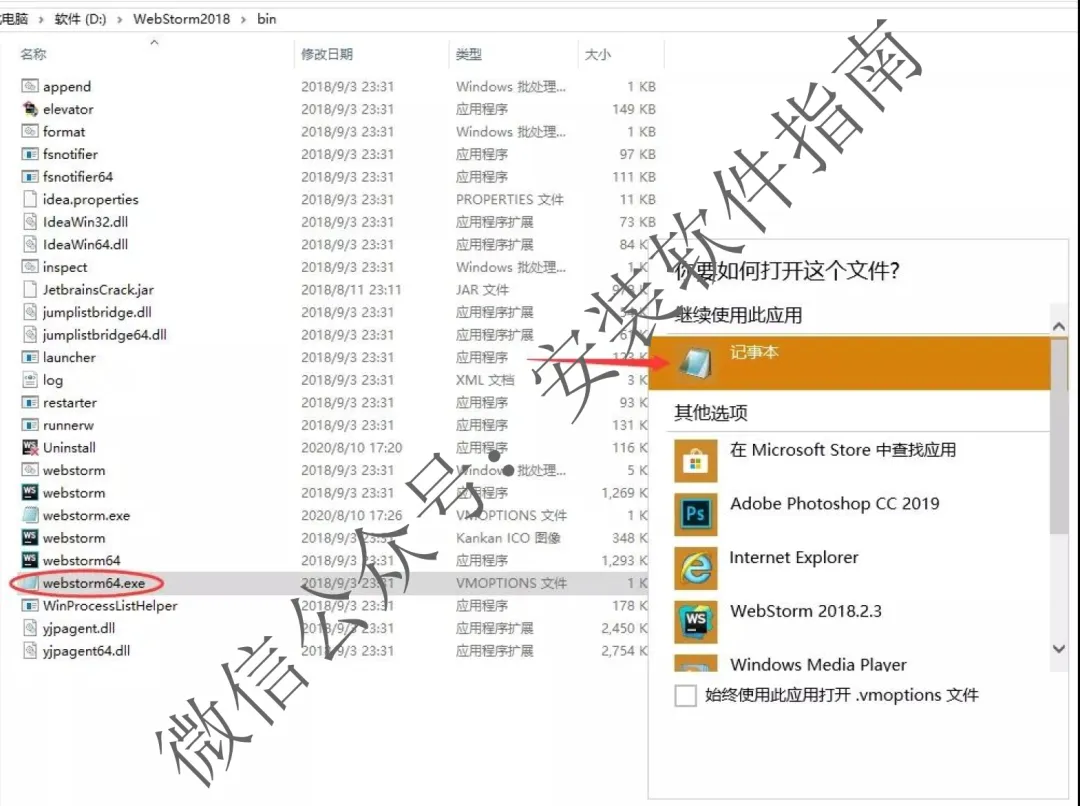Sort files by 名称 column header
1080x806 pixels.
33,54
